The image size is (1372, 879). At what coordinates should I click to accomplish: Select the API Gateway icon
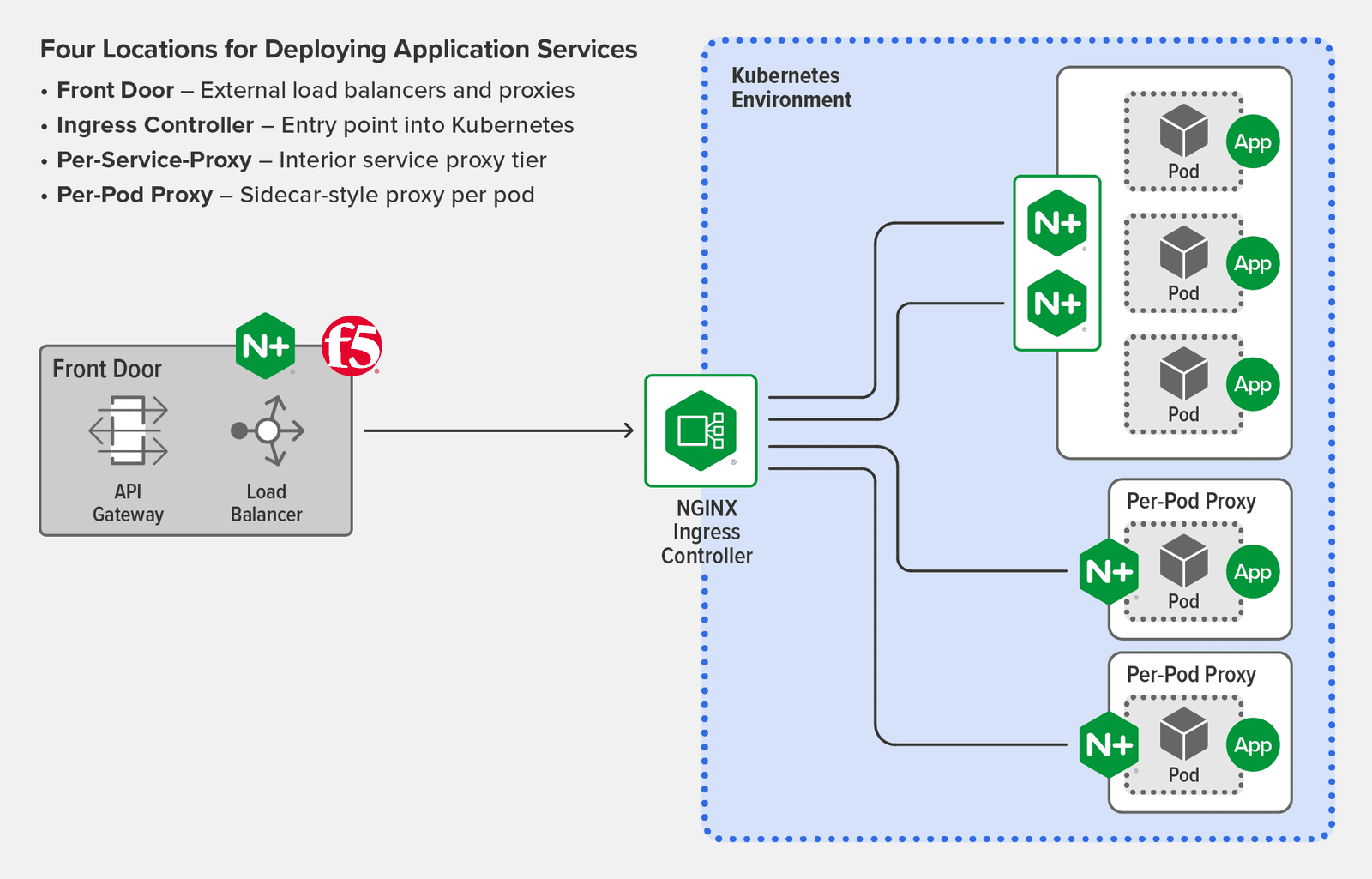(129, 431)
